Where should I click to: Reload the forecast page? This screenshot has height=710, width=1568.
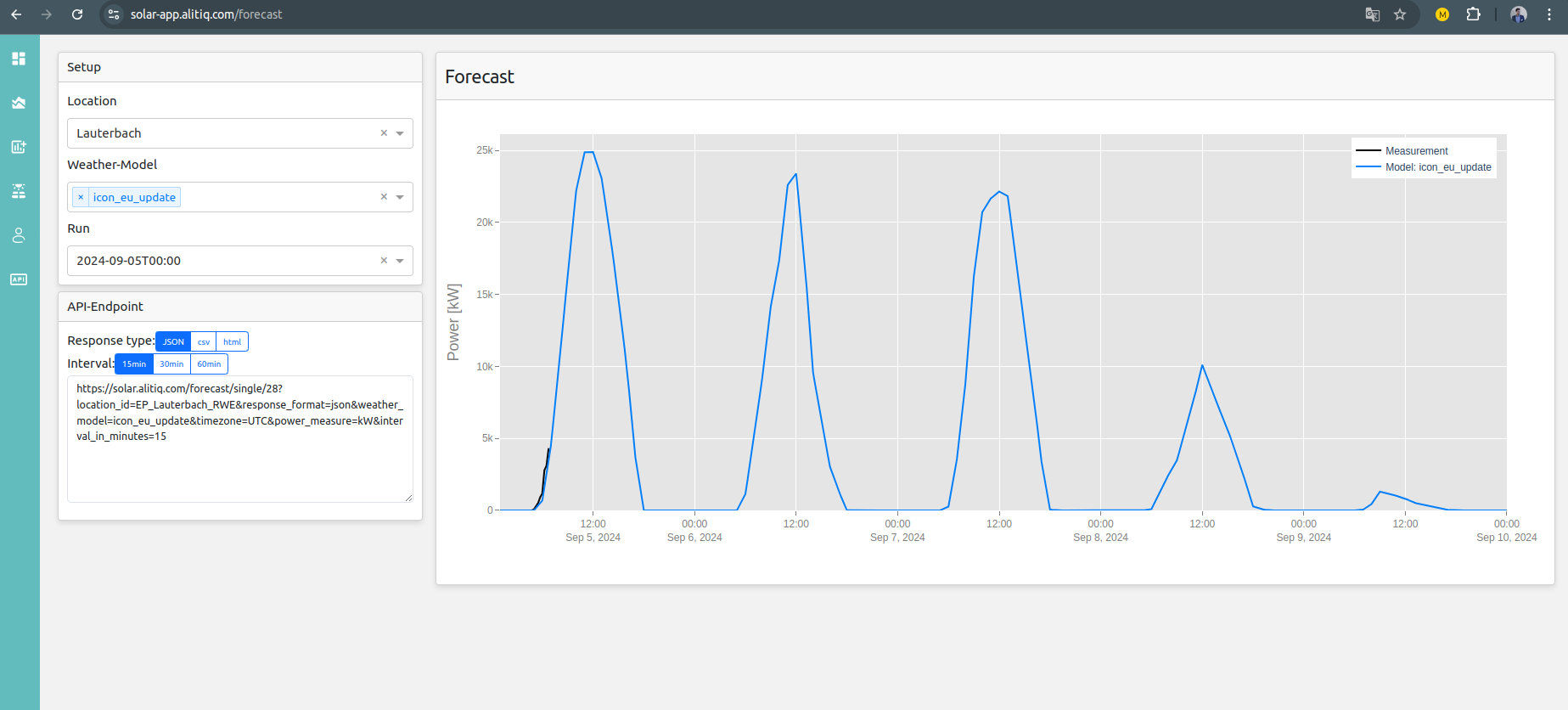coord(77,14)
